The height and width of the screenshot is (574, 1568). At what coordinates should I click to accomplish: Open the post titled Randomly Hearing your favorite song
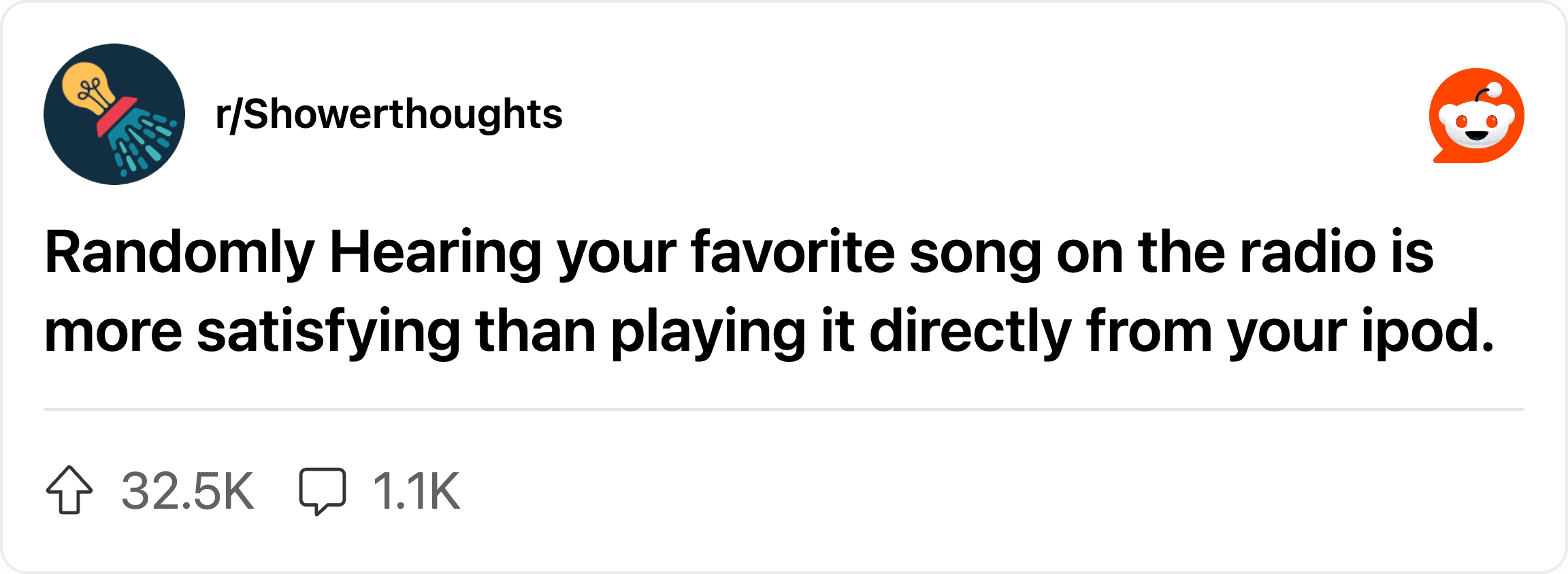click(x=770, y=292)
